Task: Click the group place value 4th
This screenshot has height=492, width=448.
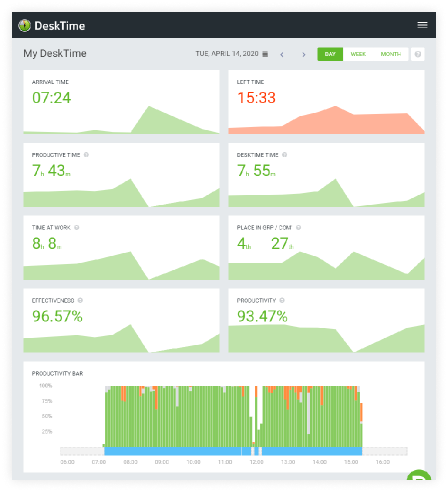Action: 244,243
